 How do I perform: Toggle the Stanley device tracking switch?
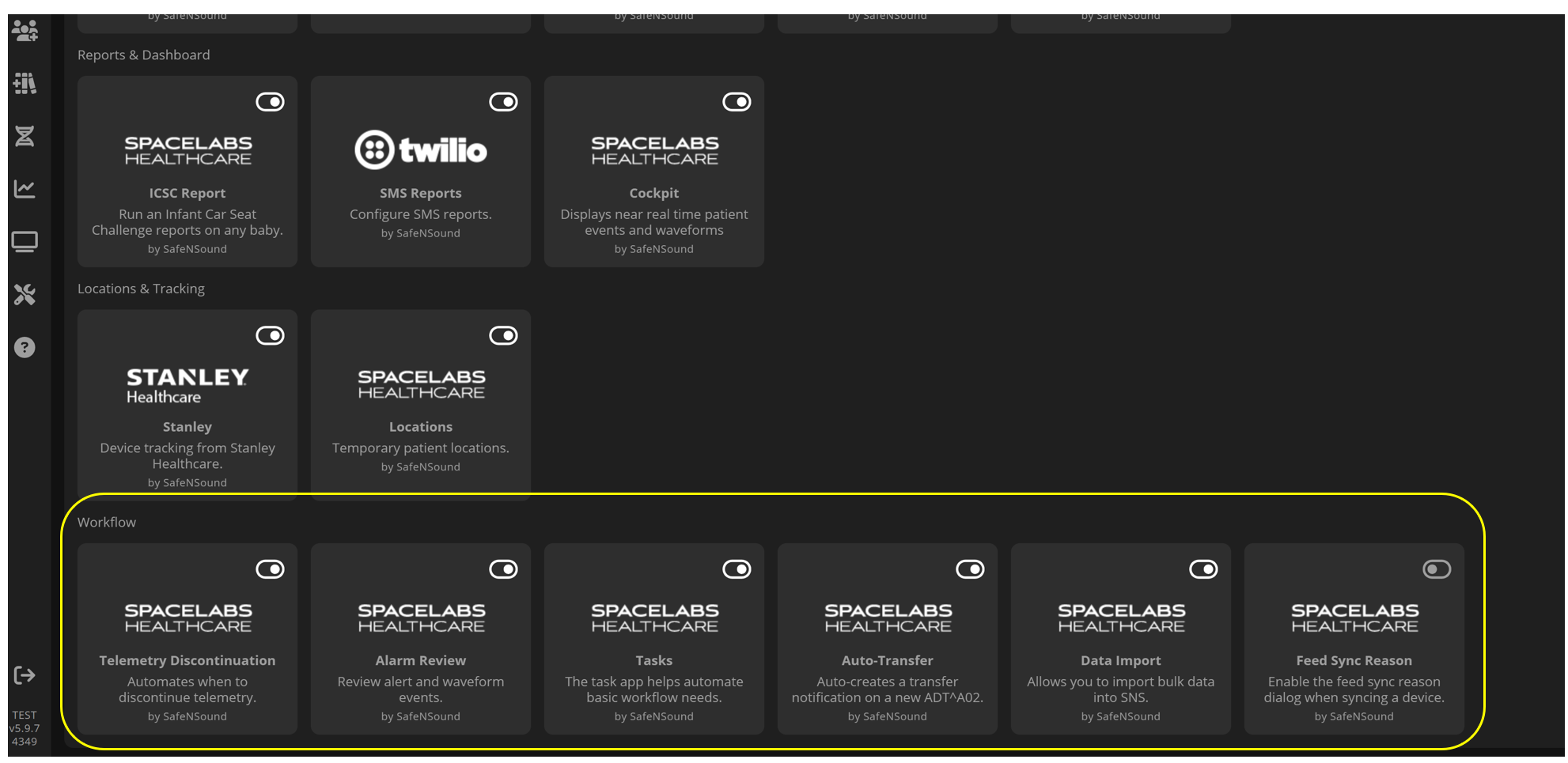click(270, 335)
